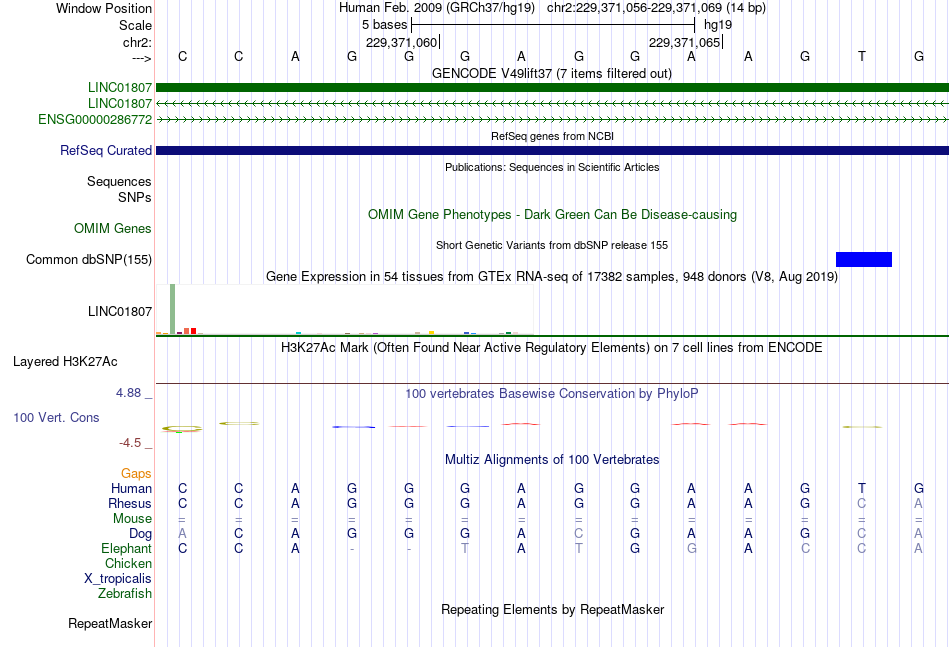
Task: Click the SNPs publications label
Action: [135, 197]
